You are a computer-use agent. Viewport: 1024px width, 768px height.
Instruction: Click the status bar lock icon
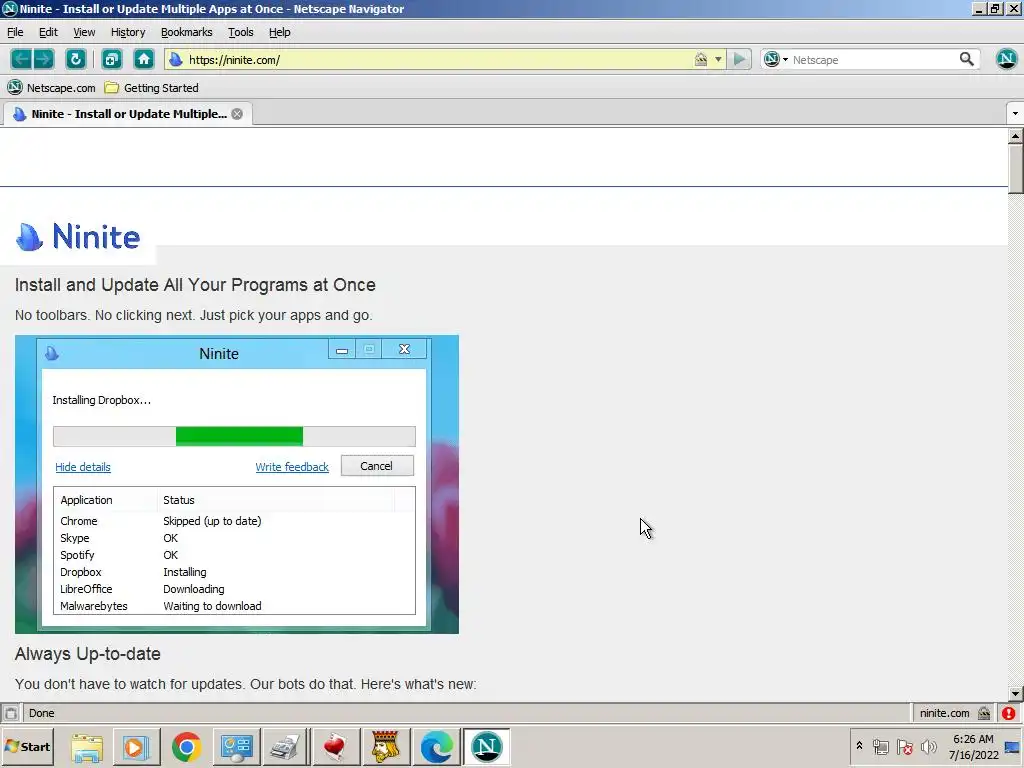(x=984, y=713)
